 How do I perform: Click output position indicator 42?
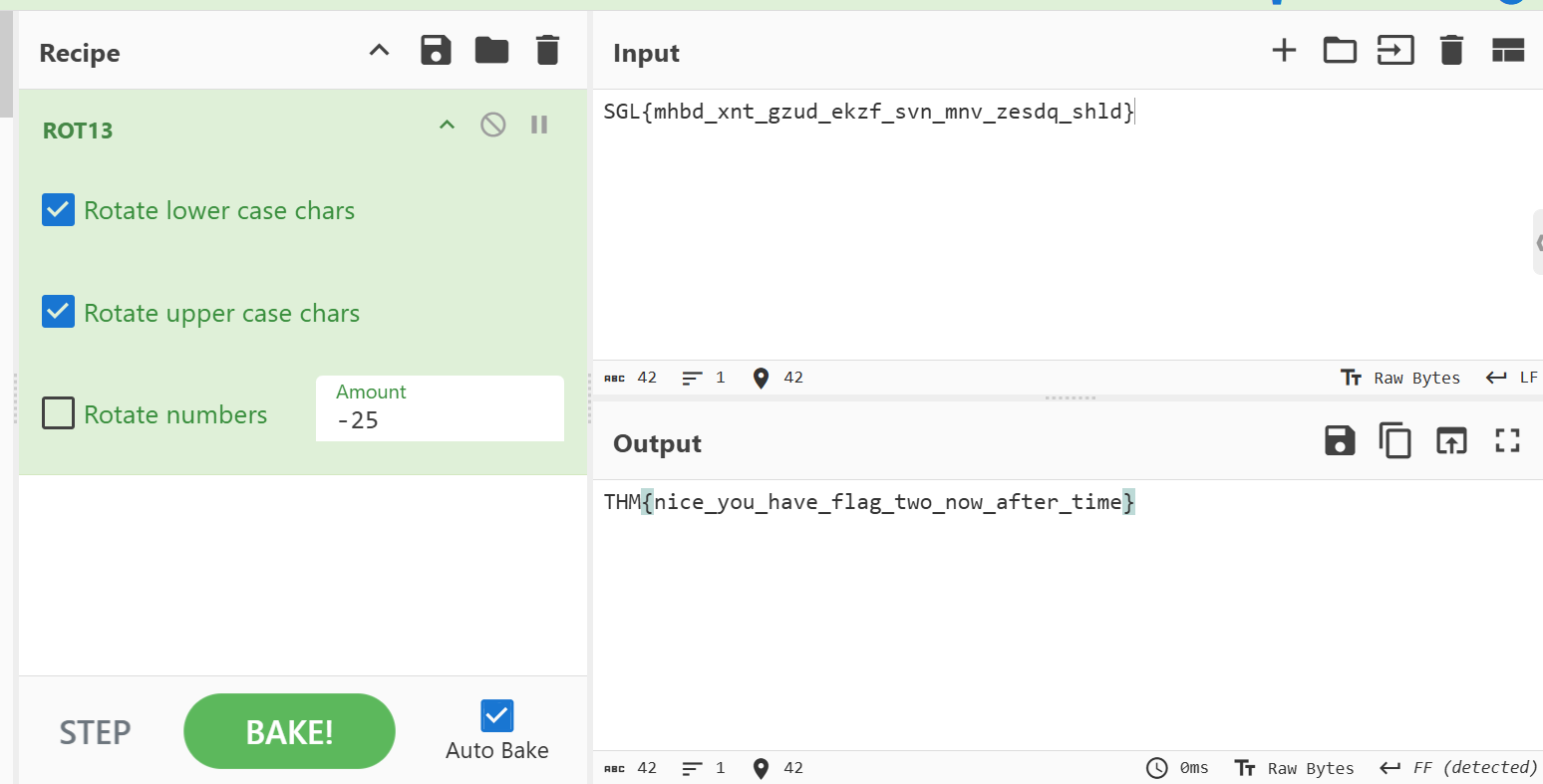[x=778, y=768]
